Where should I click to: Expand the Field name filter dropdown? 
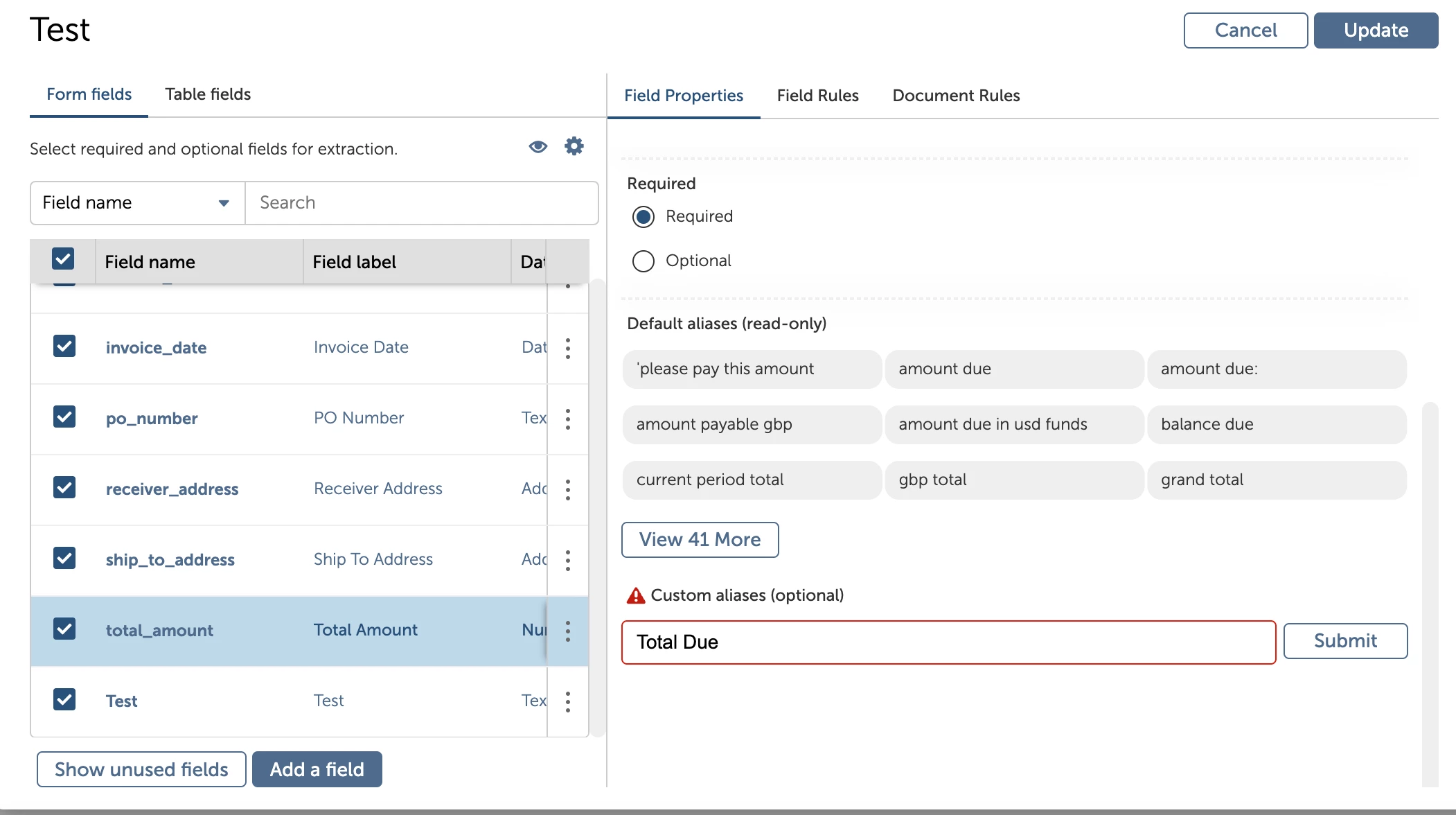(x=137, y=203)
